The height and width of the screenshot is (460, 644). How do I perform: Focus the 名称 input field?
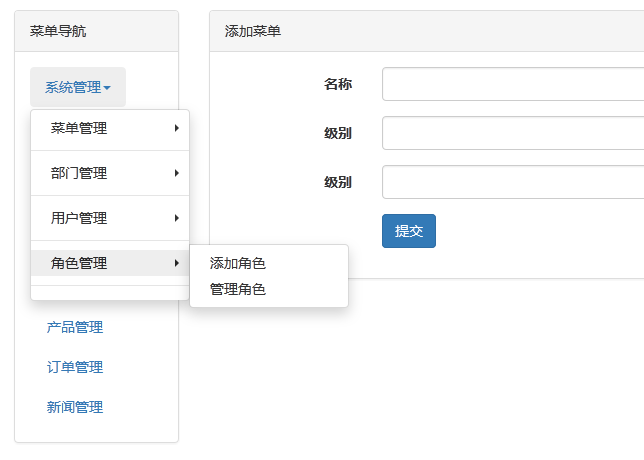[513, 84]
